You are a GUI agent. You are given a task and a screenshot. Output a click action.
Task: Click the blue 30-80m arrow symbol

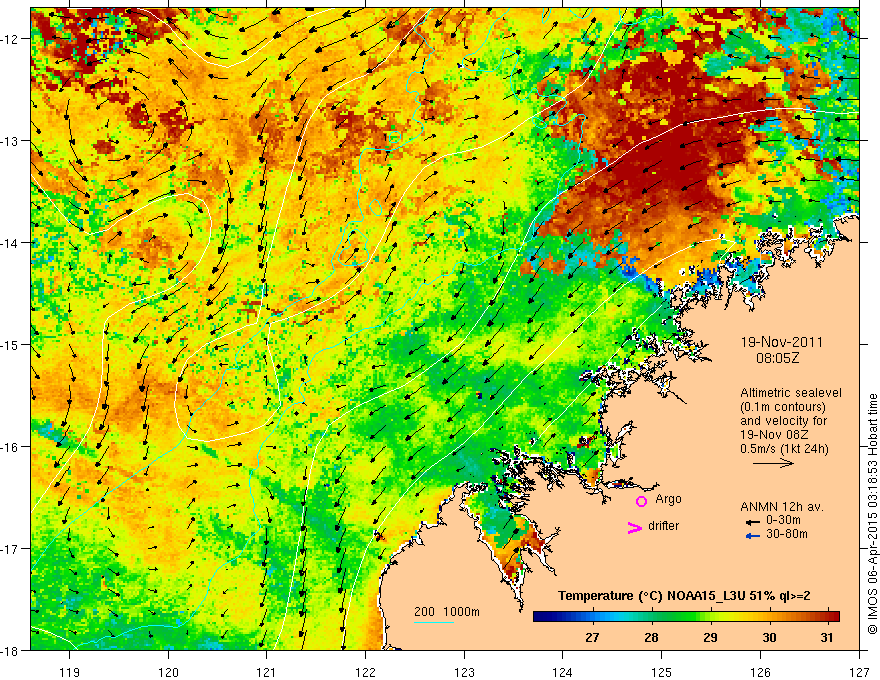pos(752,536)
